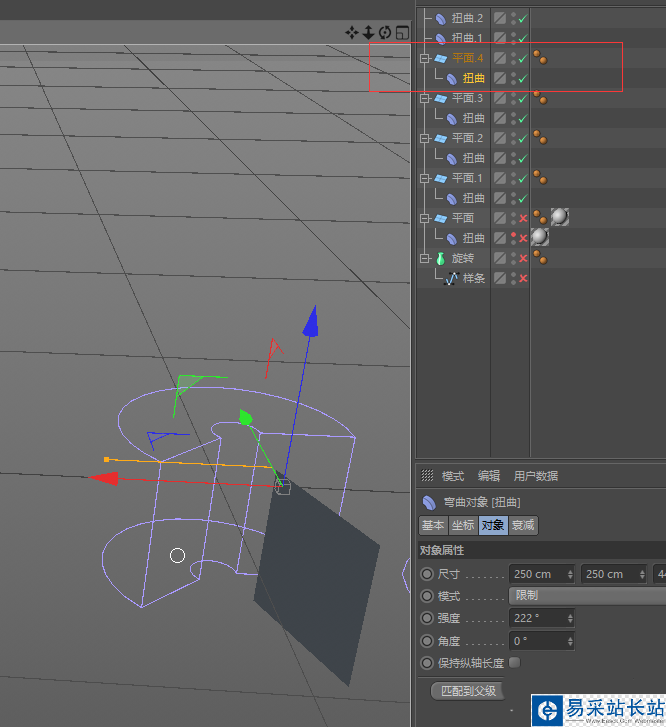Toggle visibility dots of 扭曲 under 平面
The height and width of the screenshot is (727, 666).
tap(513, 238)
